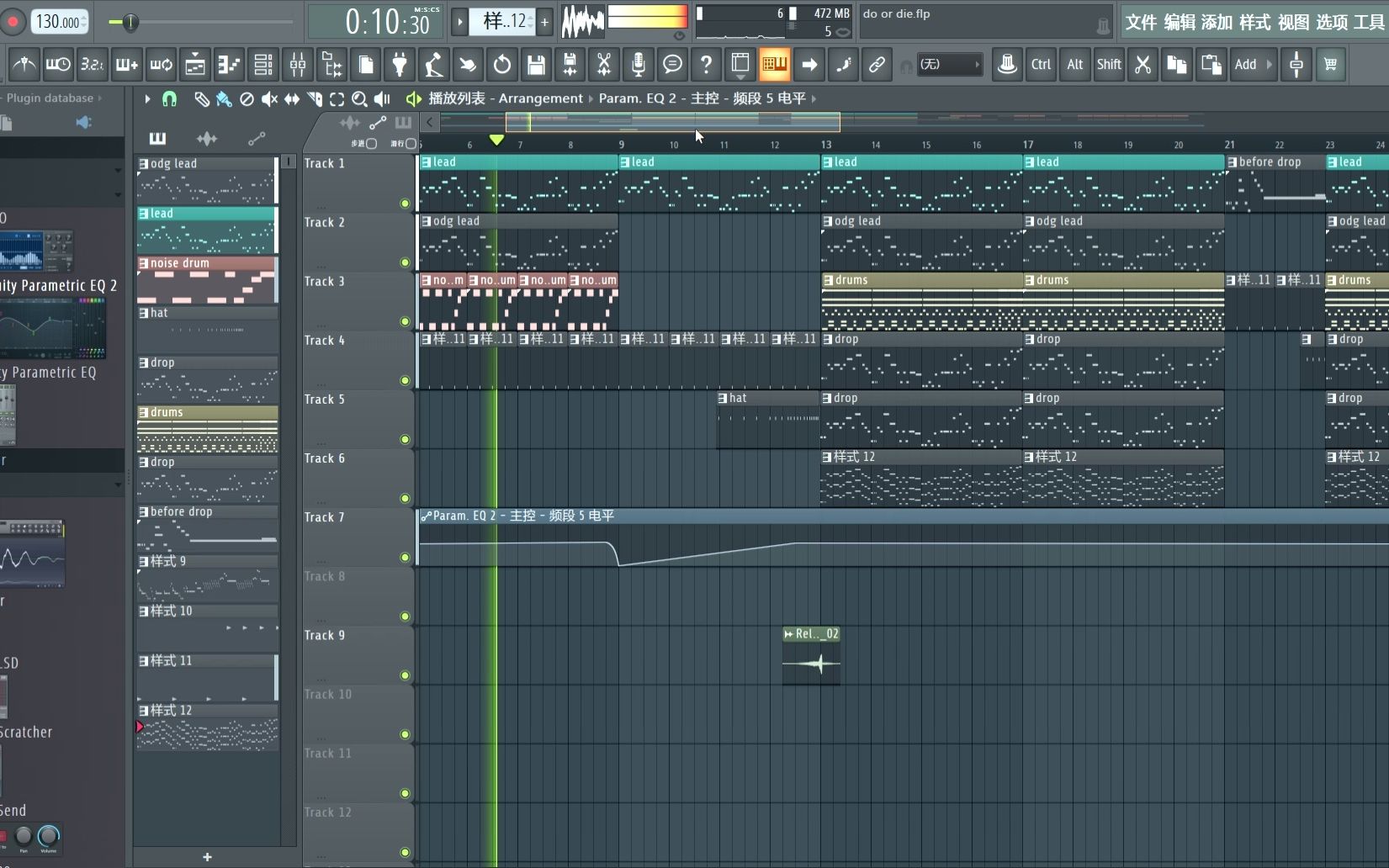Open the Add dropdown button
The image size is (1389, 868).
1253,64
